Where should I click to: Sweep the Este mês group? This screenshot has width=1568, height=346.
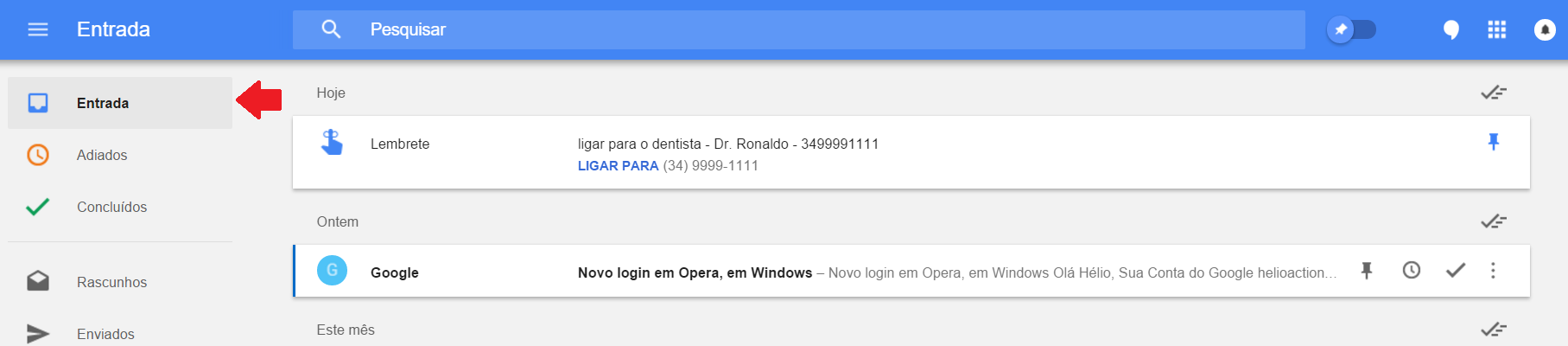click(x=1494, y=329)
